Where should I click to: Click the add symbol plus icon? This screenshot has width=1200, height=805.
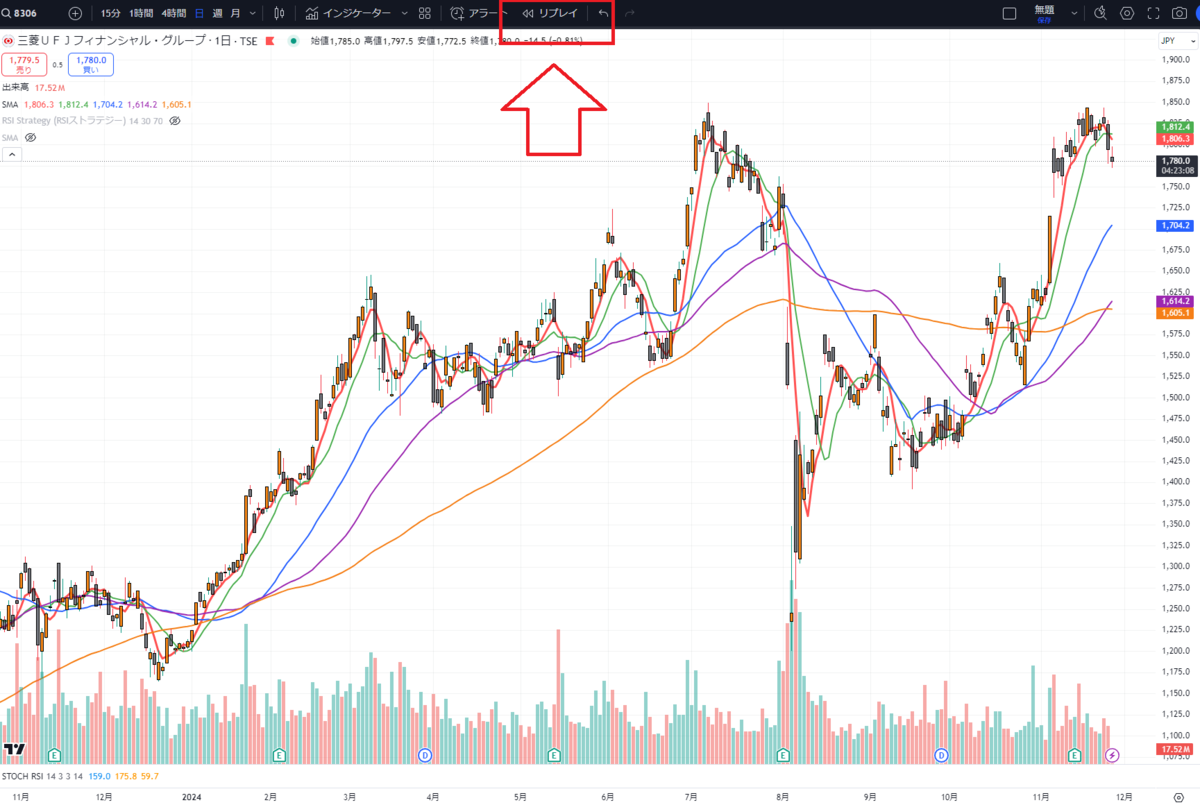75,13
